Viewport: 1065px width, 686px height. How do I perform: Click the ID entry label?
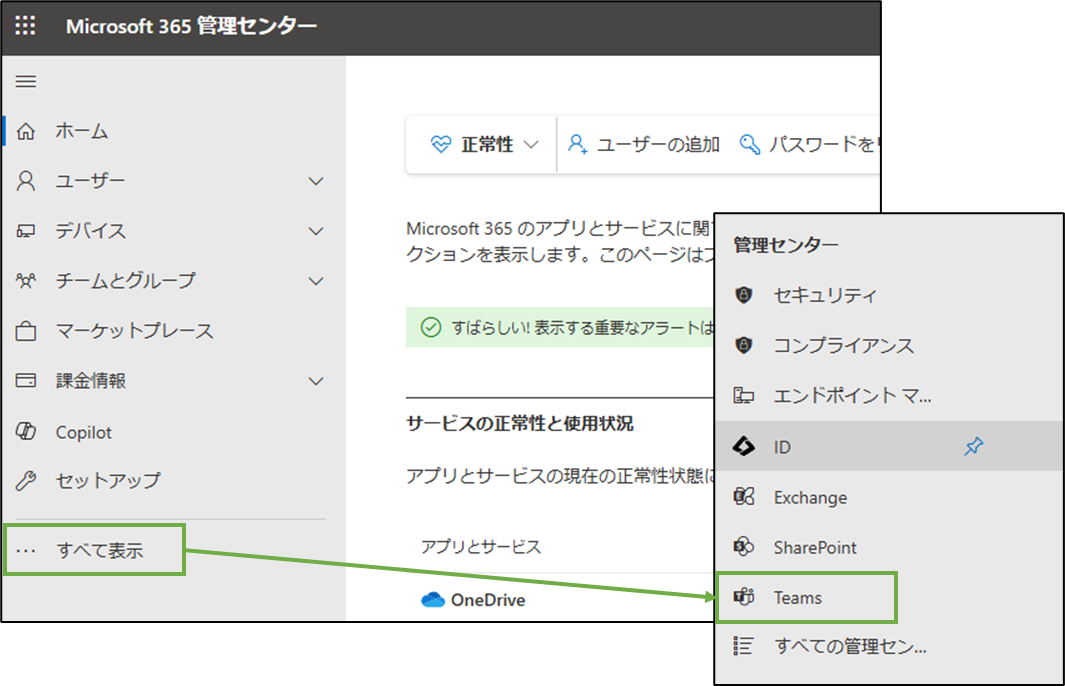point(782,447)
